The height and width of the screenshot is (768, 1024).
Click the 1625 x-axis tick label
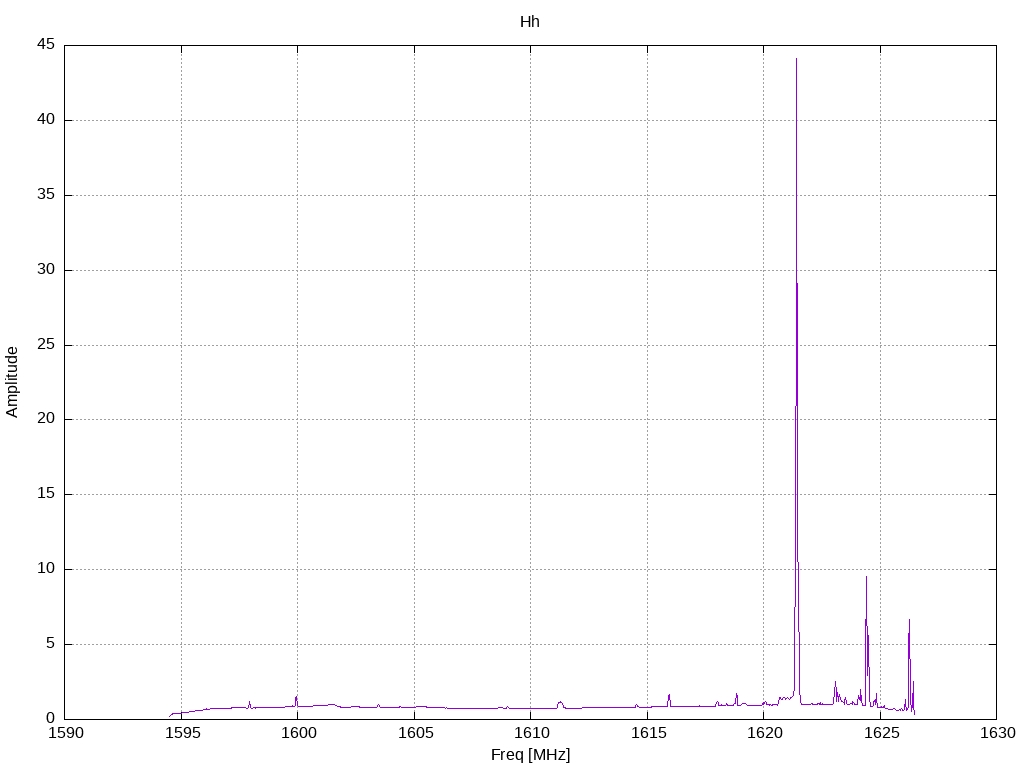click(880, 733)
